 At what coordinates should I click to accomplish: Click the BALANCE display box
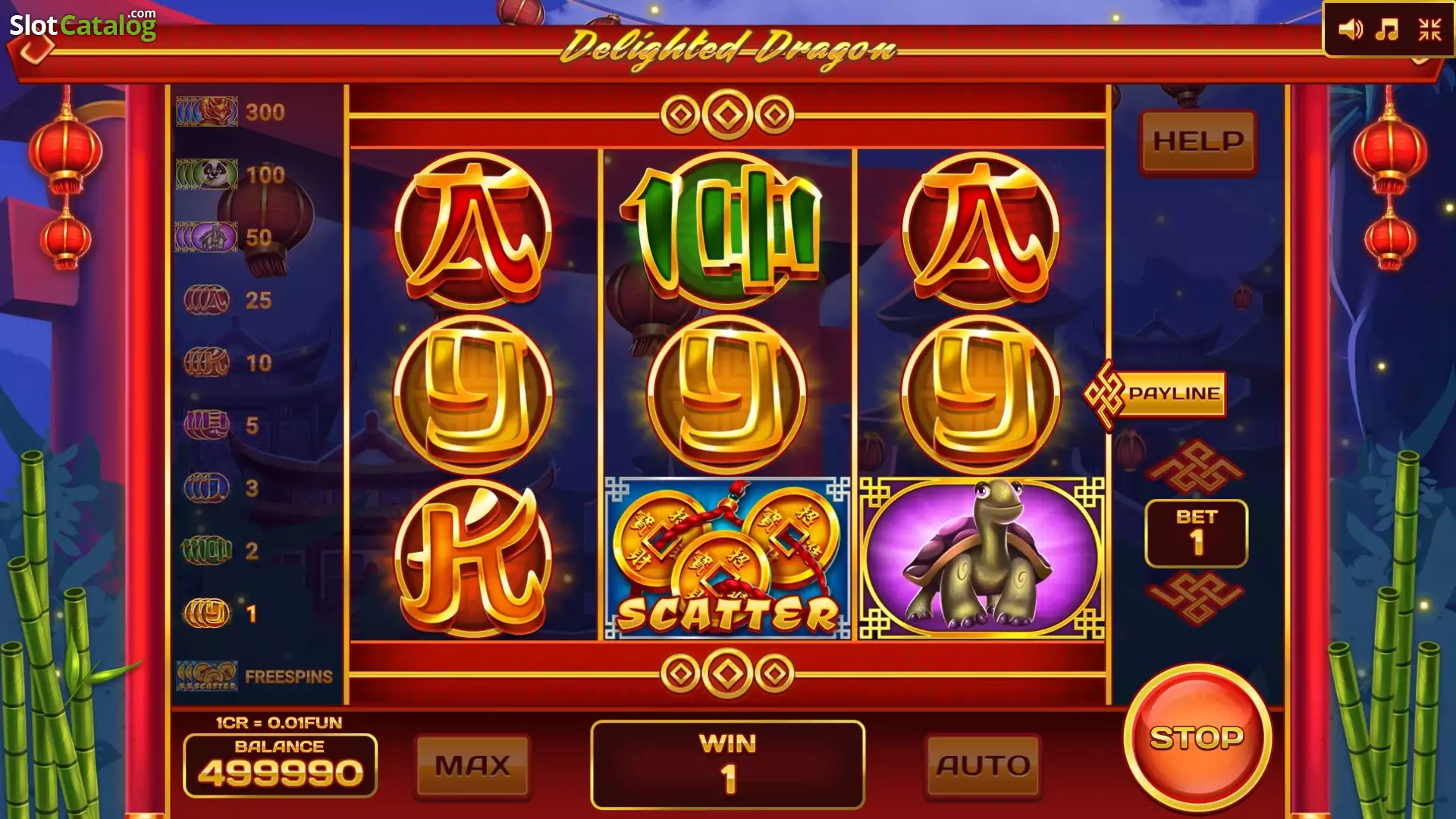click(x=280, y=764)
